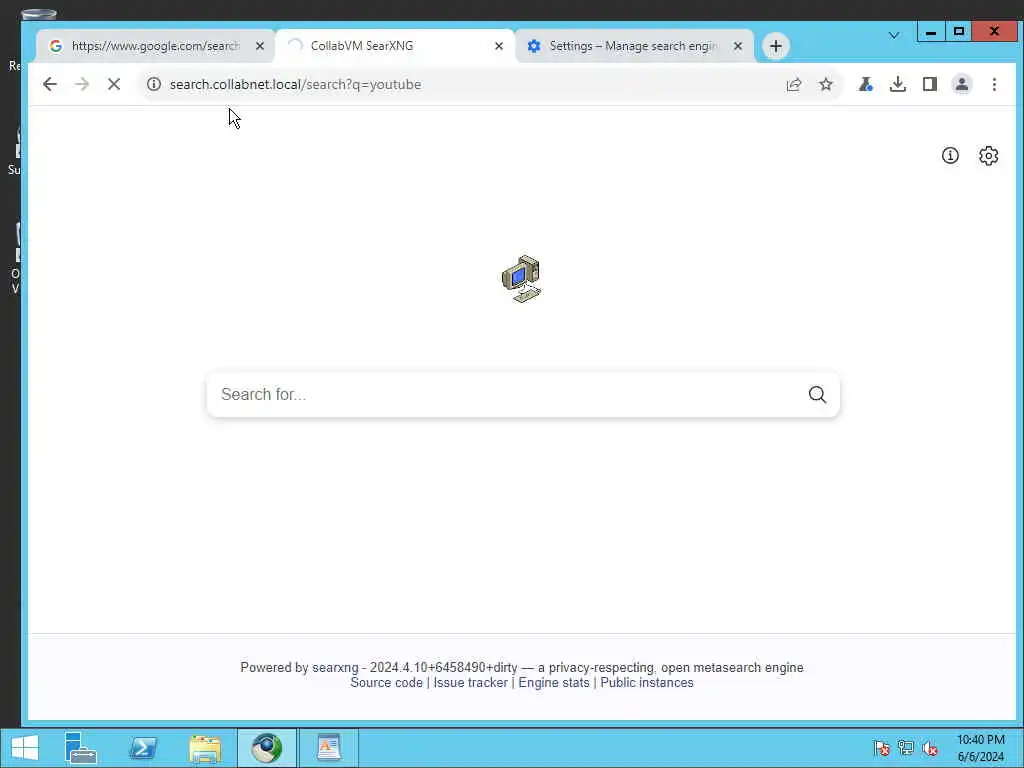Open the browser downloads icon
This screenshot has height=768, width=1024.
898,84
